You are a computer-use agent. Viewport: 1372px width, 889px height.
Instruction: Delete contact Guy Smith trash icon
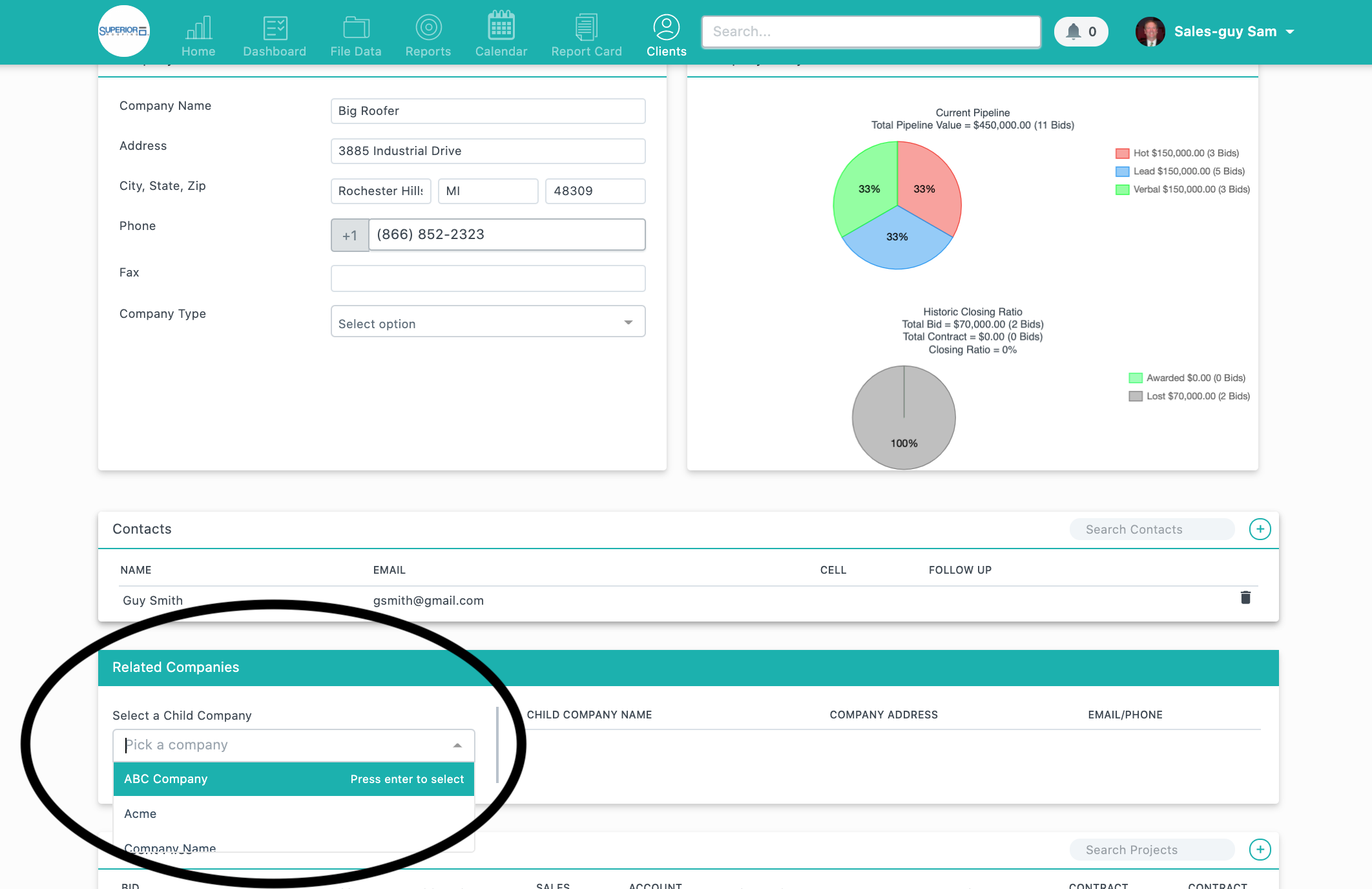pos(1245,598)
